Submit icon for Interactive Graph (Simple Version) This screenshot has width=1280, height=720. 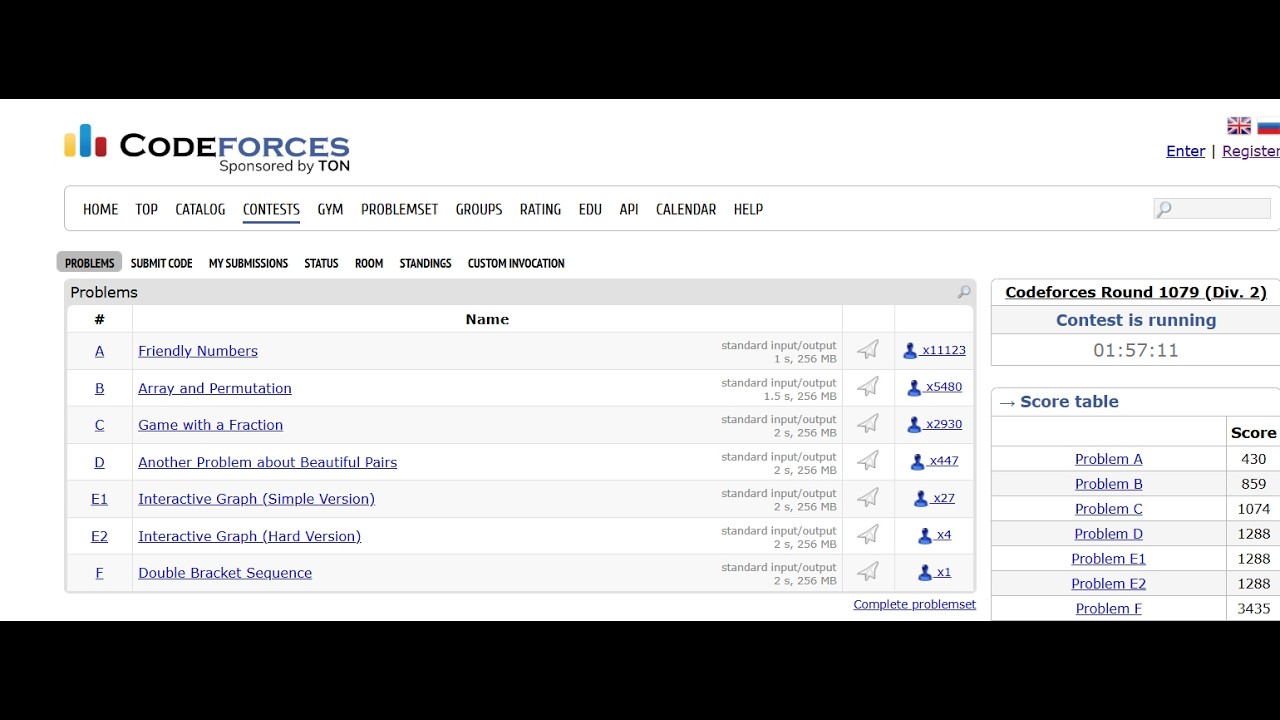point(868,498)
